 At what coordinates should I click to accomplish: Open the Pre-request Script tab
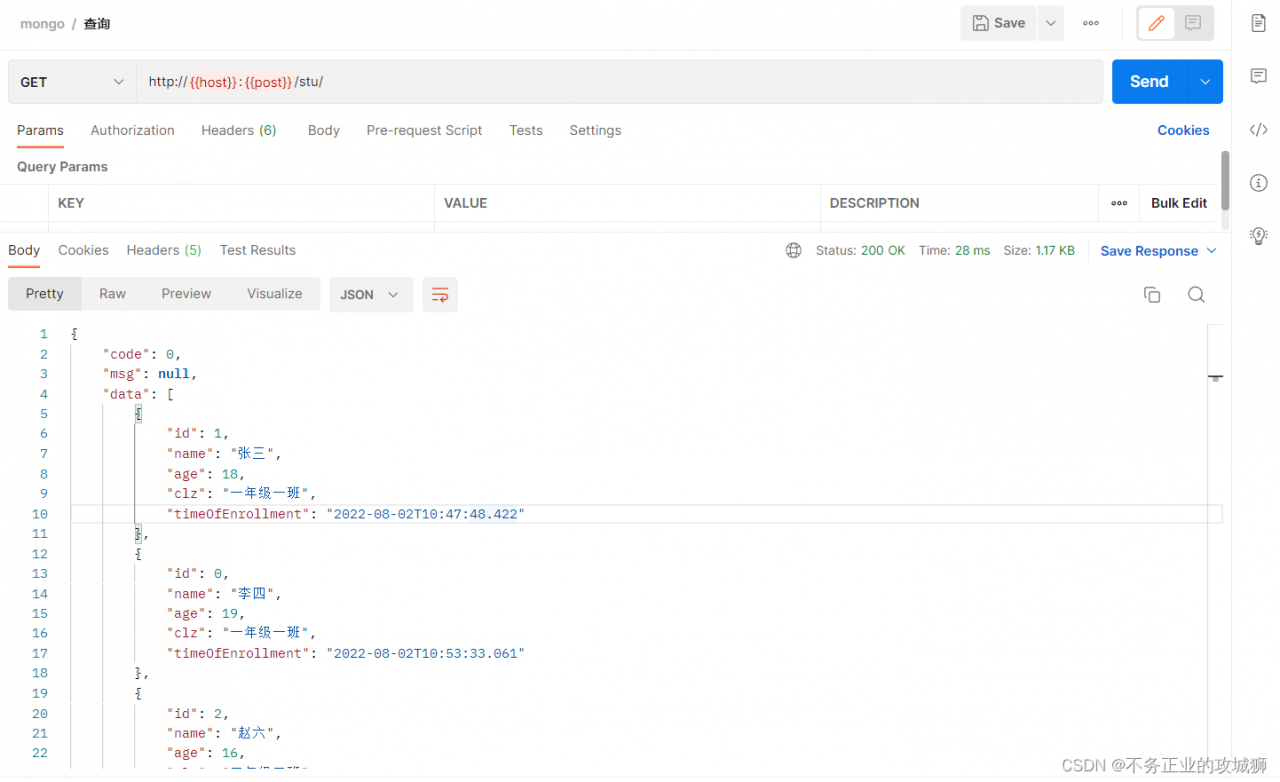[x=424, y=130]
